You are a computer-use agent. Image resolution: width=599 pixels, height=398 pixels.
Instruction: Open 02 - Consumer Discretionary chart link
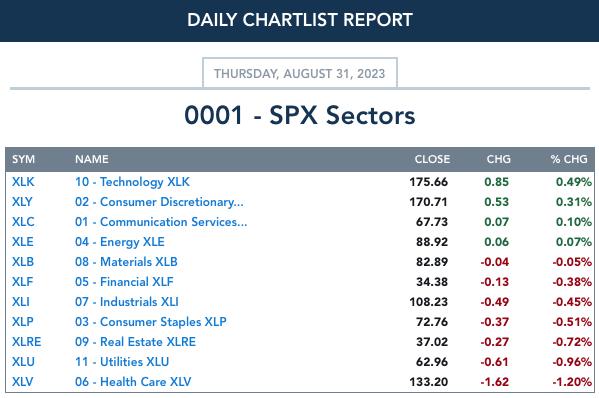pyautogui.click(x=159, y=202)
